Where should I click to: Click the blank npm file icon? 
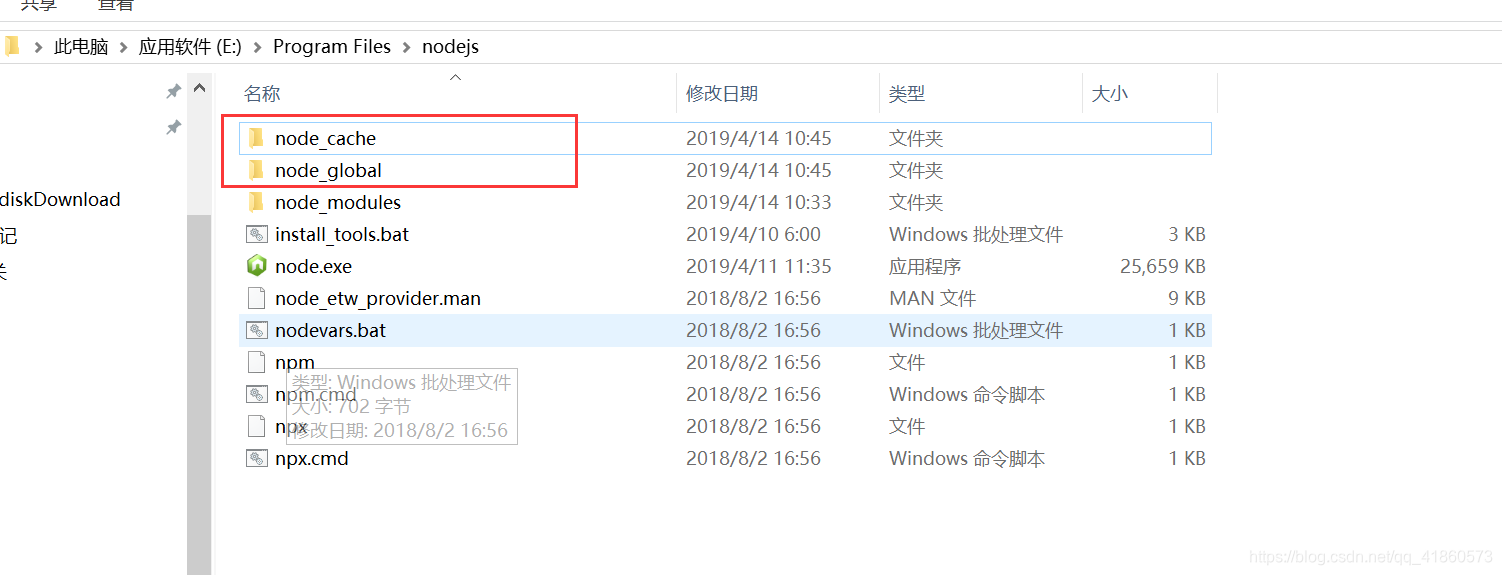(x=257, y=362)
